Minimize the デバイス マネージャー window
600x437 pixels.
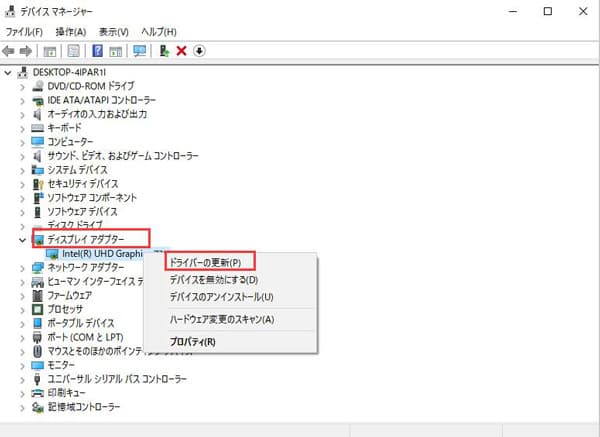point(513,11)
